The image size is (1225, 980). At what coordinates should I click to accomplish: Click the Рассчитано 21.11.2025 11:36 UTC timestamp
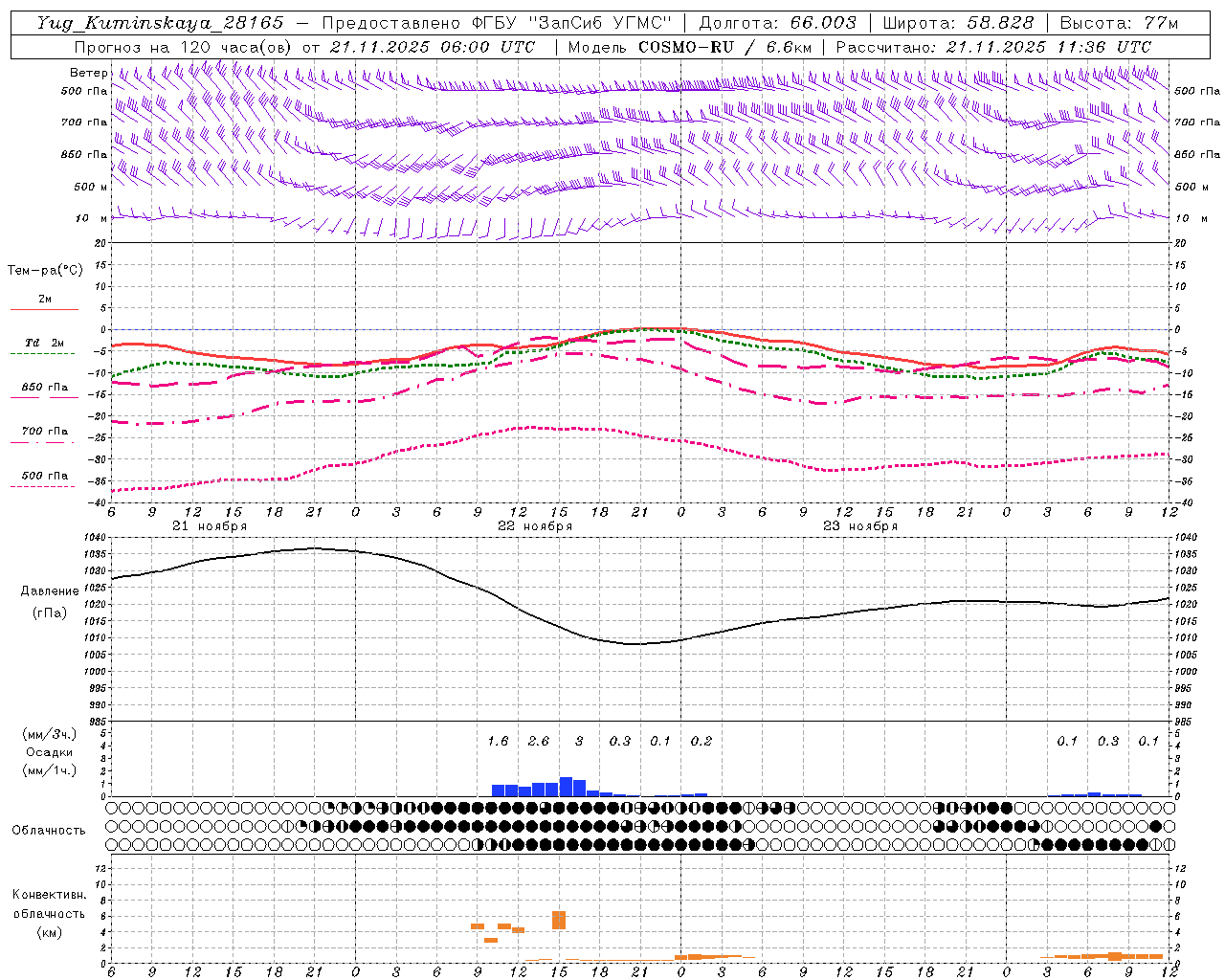coord(993,47)
